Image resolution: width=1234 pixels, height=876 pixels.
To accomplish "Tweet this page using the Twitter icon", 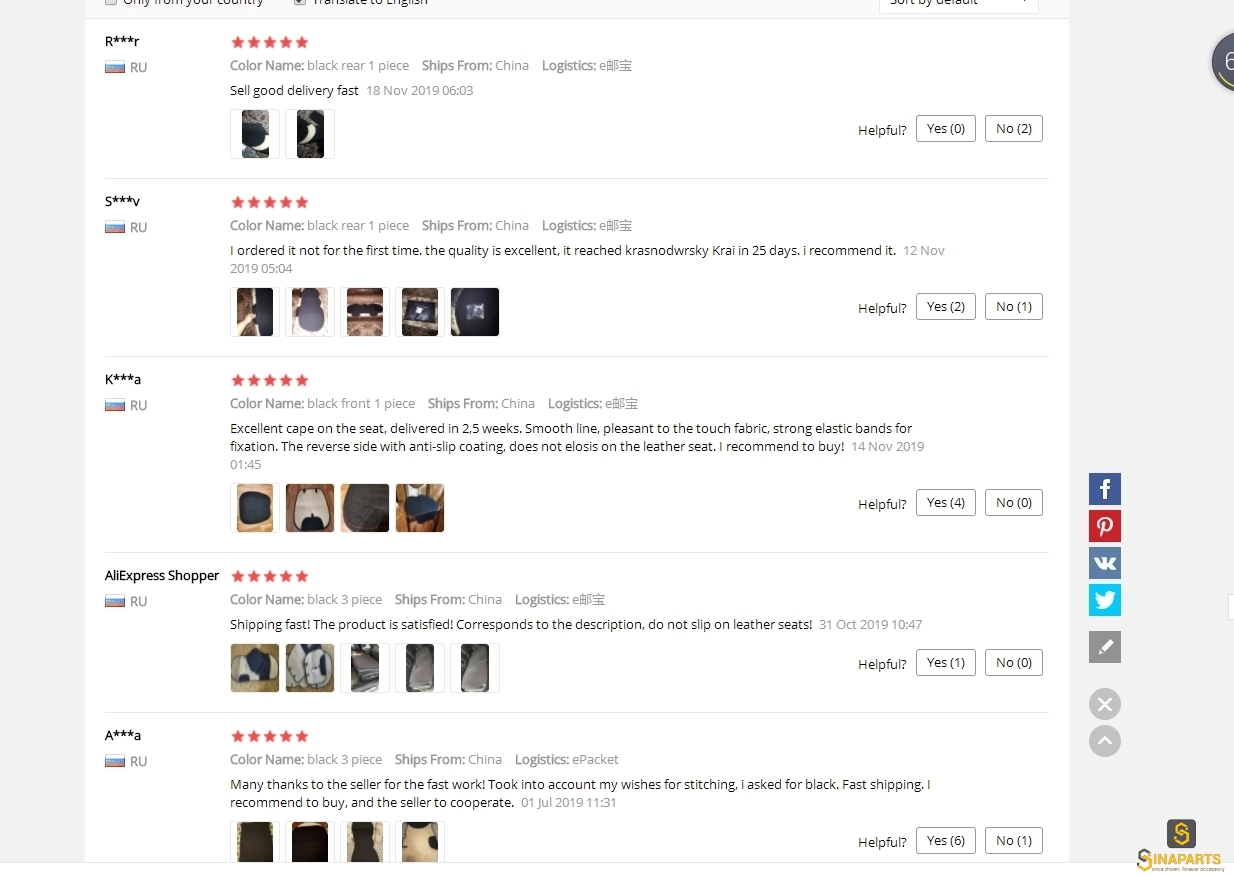I will 1105,600.
